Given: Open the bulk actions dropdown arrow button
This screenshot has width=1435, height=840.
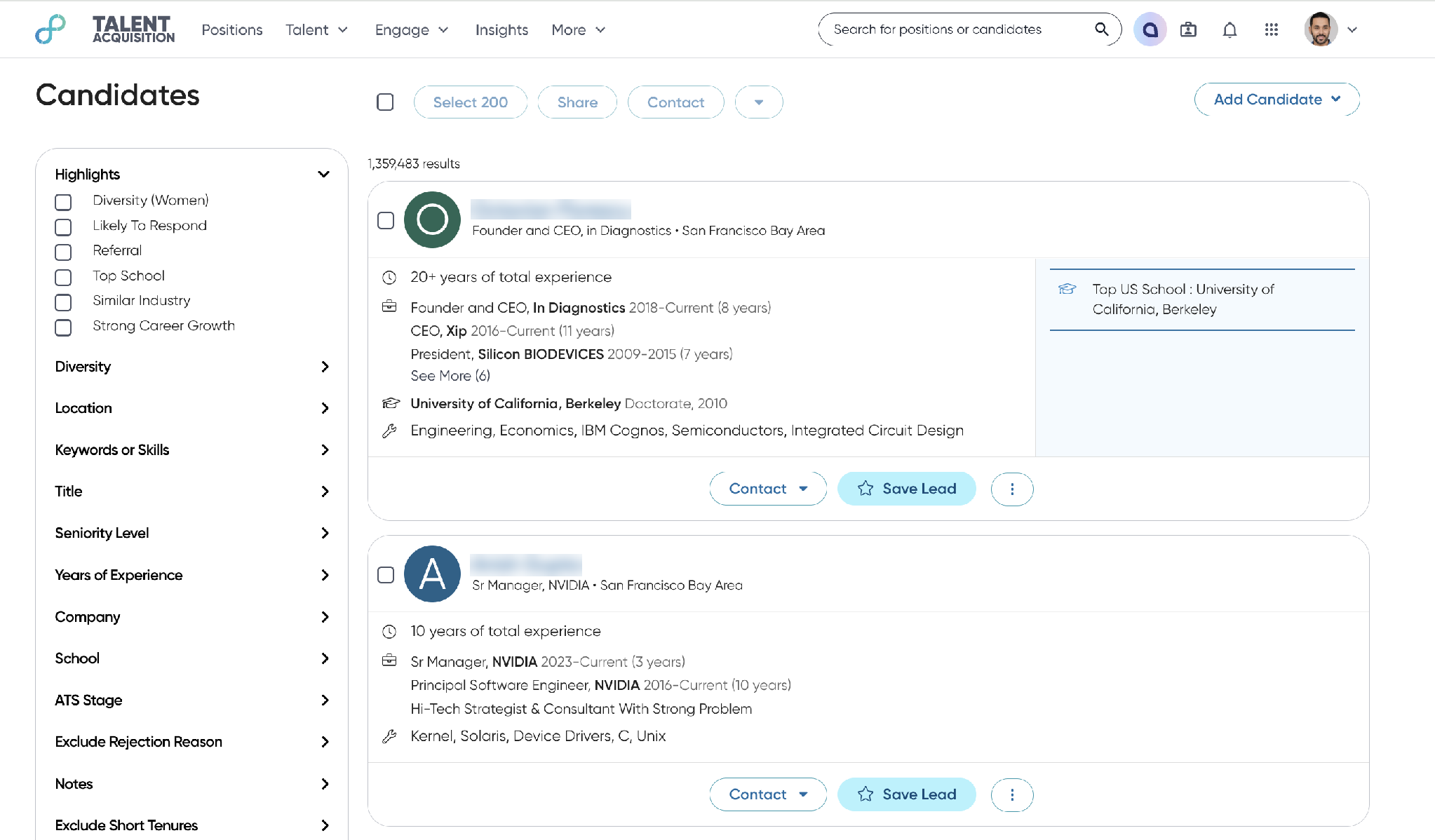Looking at the screenshot, I should tap(759, 102).
